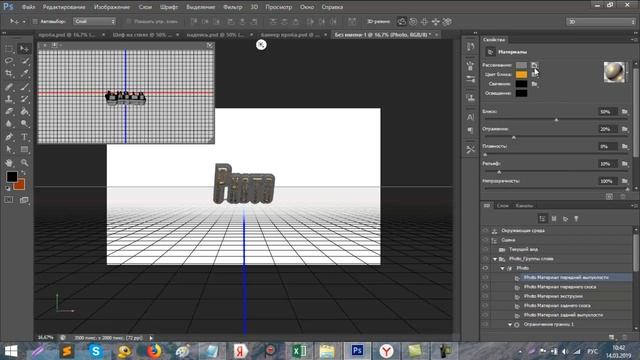Screen dimensions: 640x360
Task: Open the status bar info arrow
Action: (151, 338)
